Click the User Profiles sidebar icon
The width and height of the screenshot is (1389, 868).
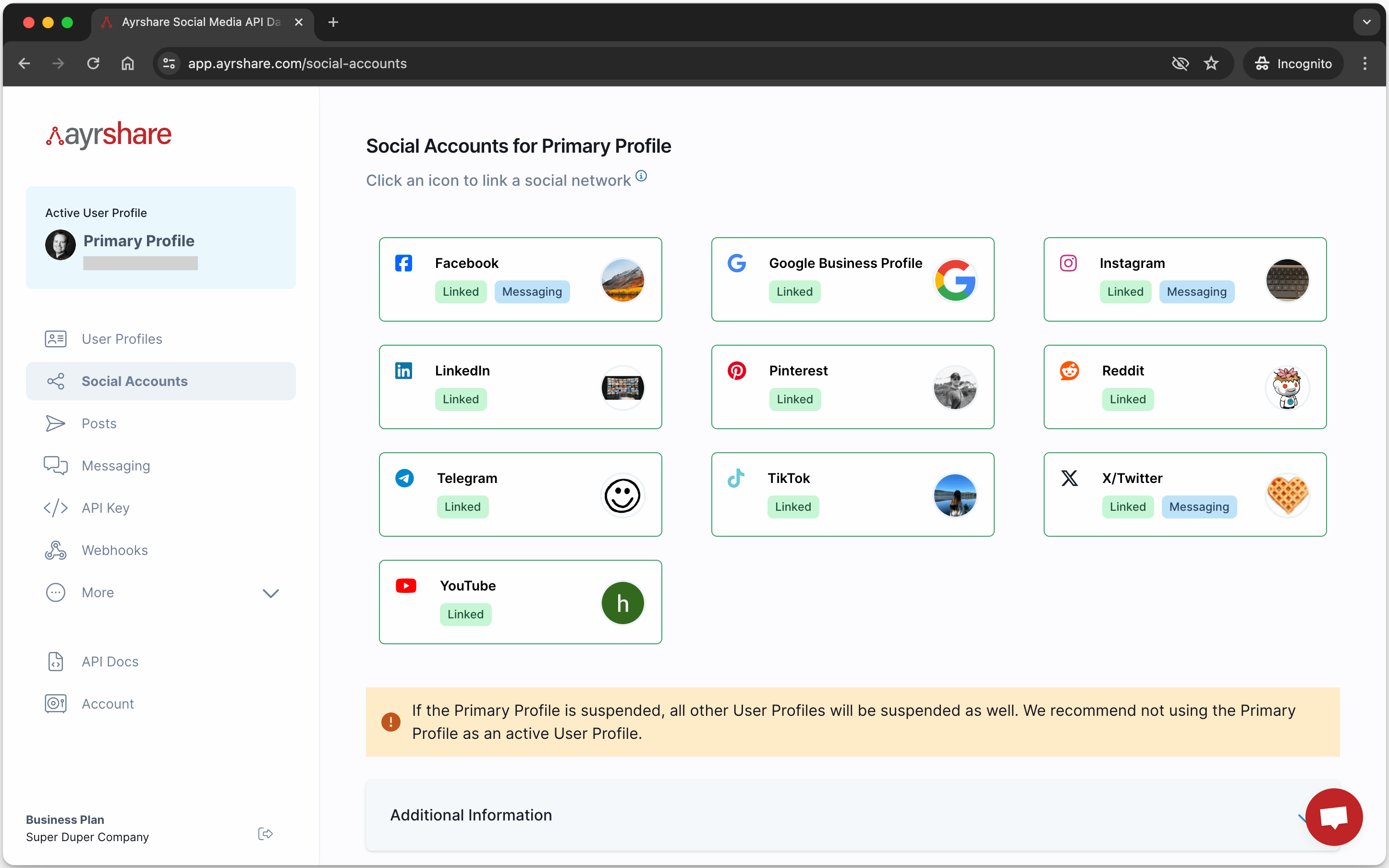[56, 339]
